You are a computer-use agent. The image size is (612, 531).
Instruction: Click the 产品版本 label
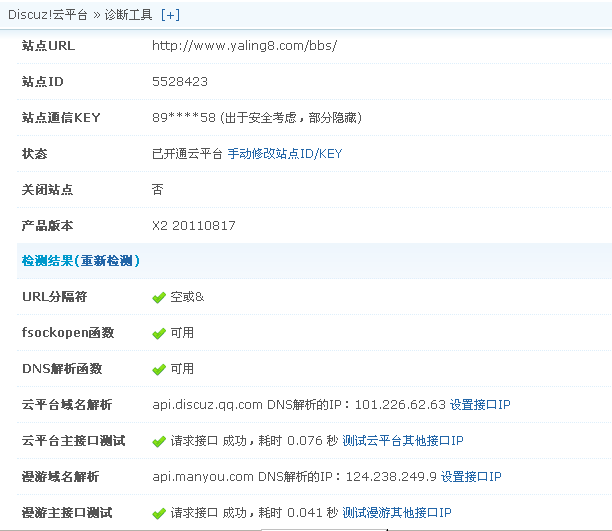pyautogui.click(x=48, y=226)
